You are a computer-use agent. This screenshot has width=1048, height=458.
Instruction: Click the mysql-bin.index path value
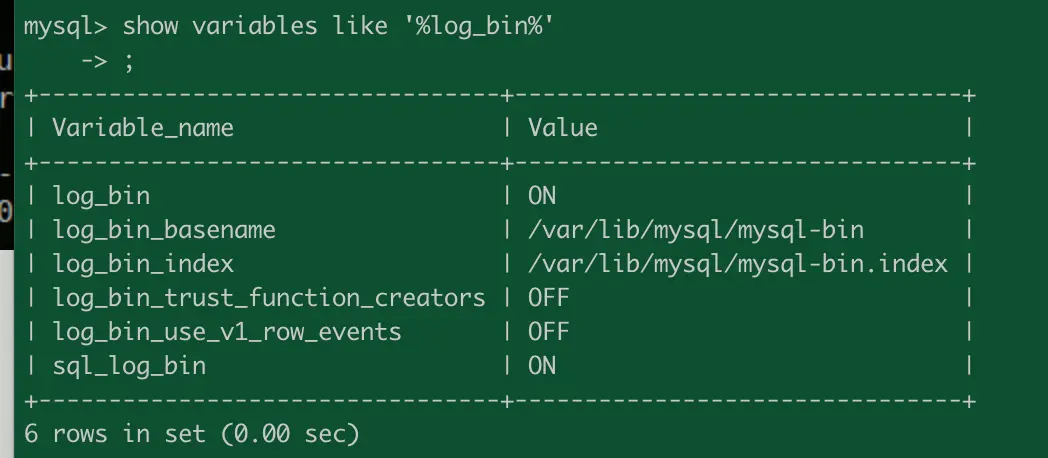(738, 264)
